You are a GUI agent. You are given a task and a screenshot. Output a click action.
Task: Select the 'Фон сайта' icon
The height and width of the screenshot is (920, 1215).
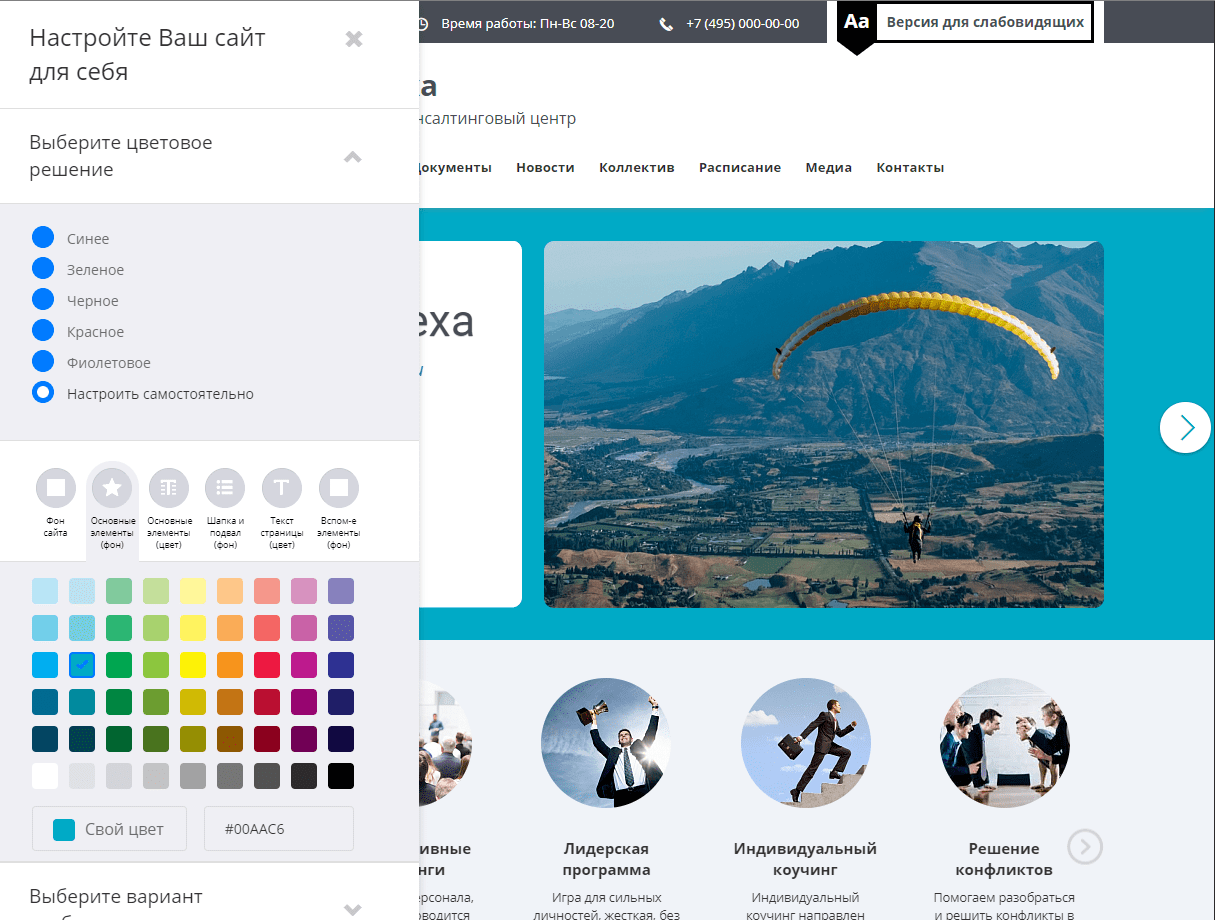pos(56,488)
